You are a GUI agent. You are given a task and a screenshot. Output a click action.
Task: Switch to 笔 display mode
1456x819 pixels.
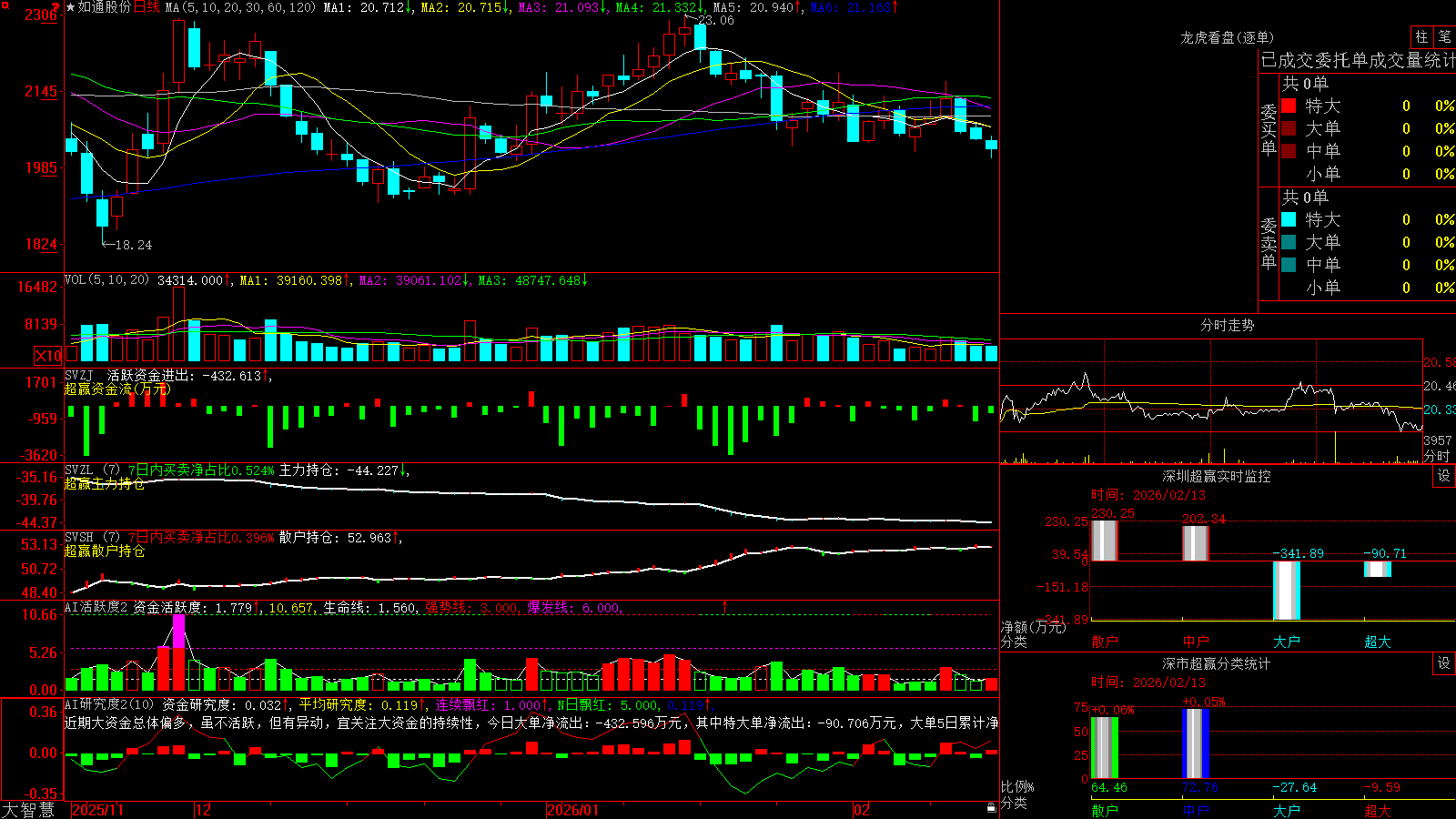(1444, 37)
